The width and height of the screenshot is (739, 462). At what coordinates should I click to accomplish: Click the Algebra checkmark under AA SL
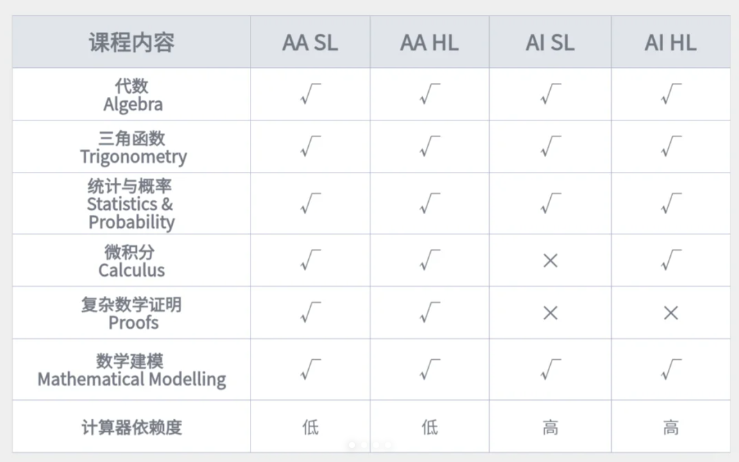point(310,94)
